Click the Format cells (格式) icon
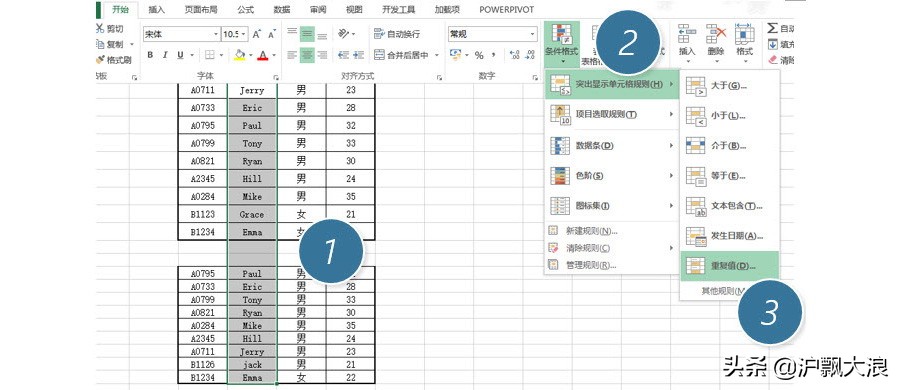This screenshot has height=390, width=900. [744, 34]
